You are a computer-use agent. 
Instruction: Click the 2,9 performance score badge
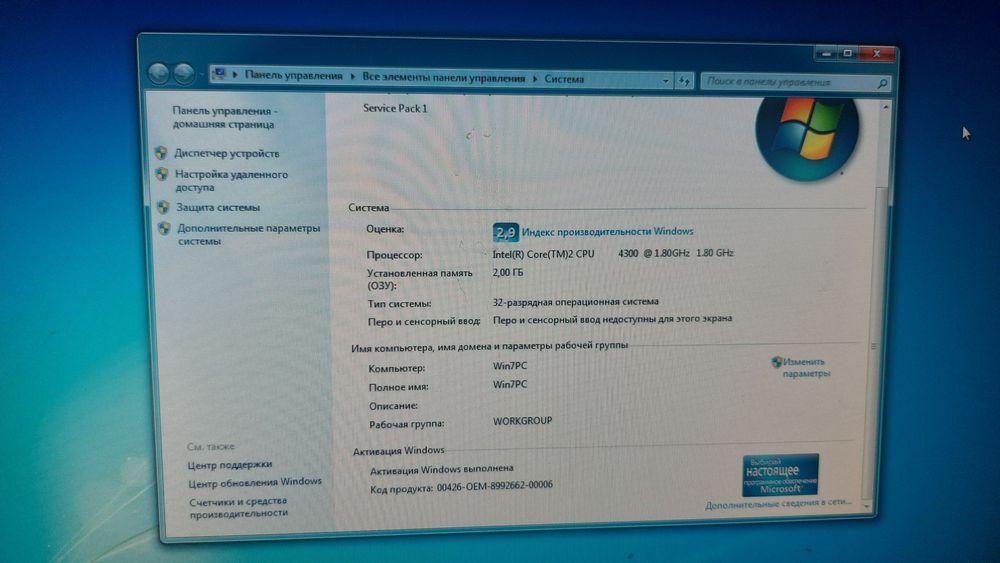tap(505, 232)
